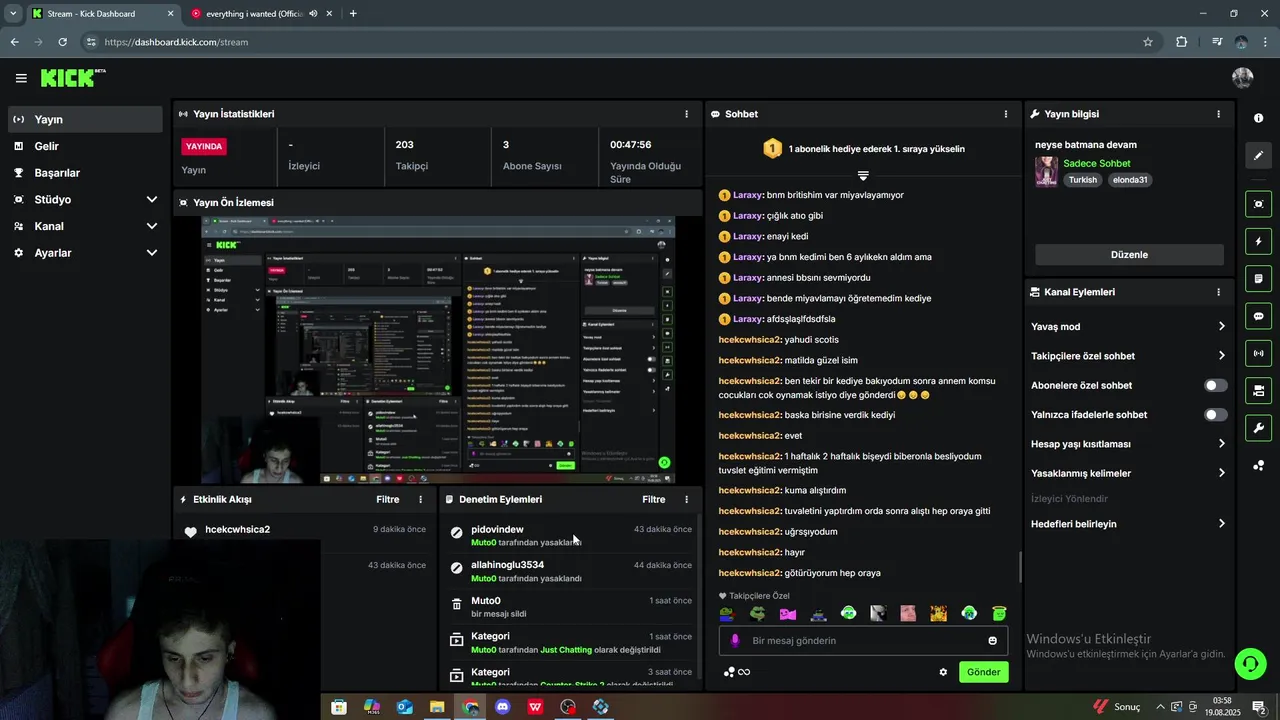Toggle the stream preview widget icon
This screenshot has width=1280, height=720.
[x=1258, y=204]
